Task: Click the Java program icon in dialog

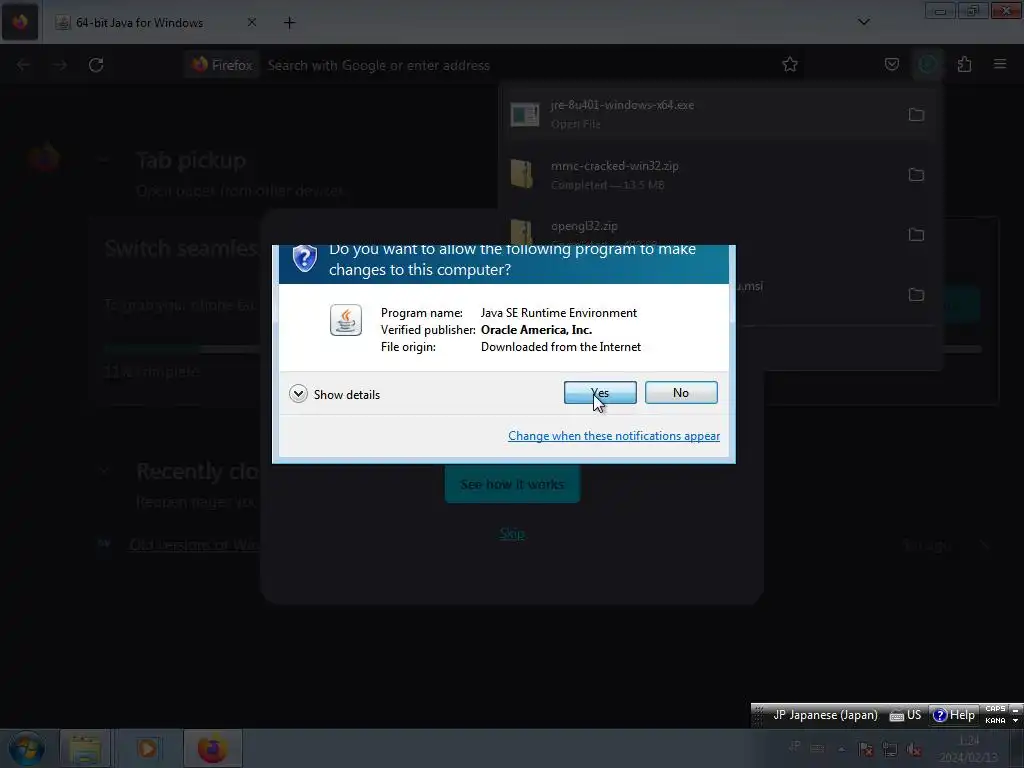Action: (x=345, y=320)
